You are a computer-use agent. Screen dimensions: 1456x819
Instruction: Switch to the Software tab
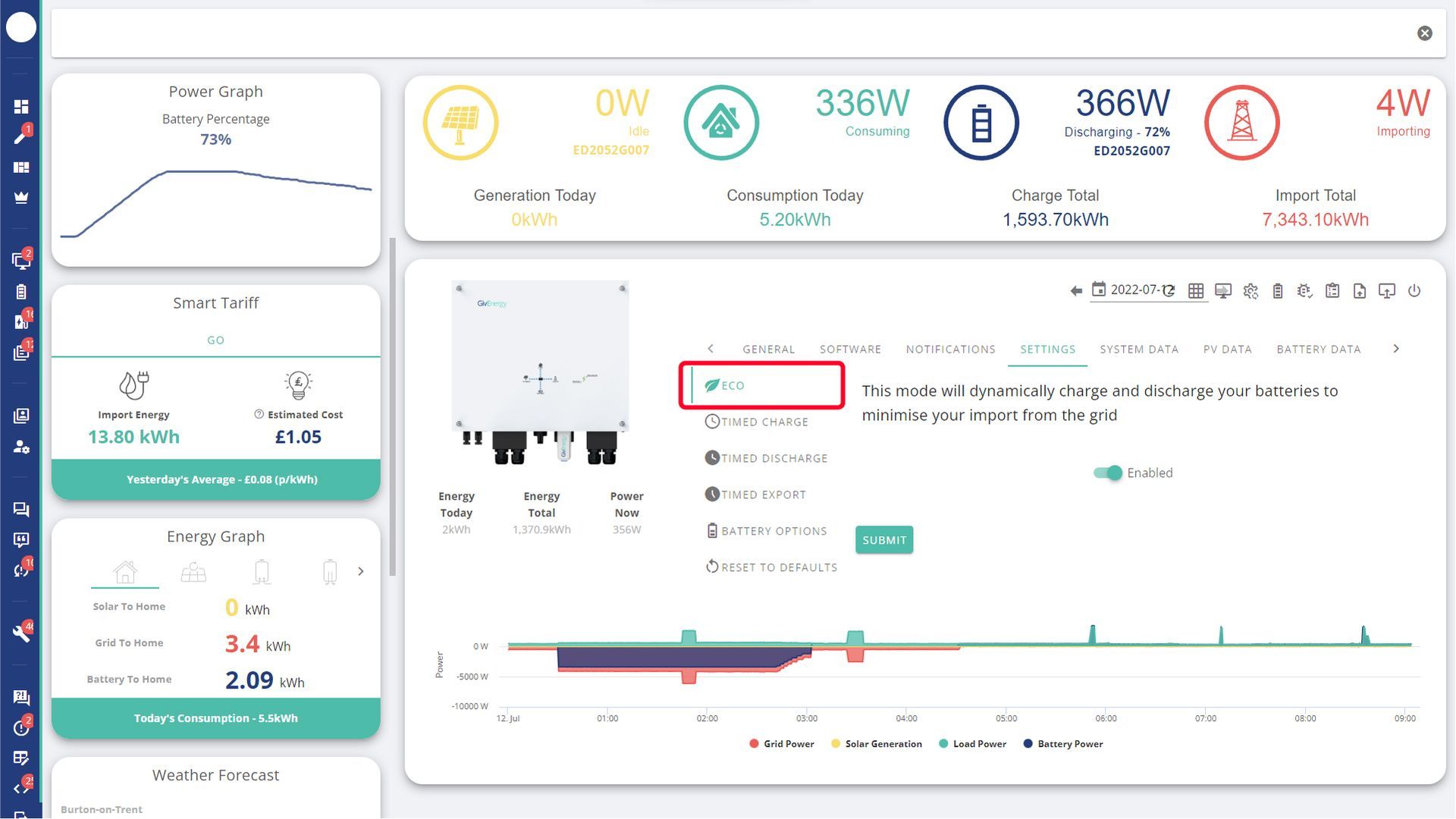[850, 350]
